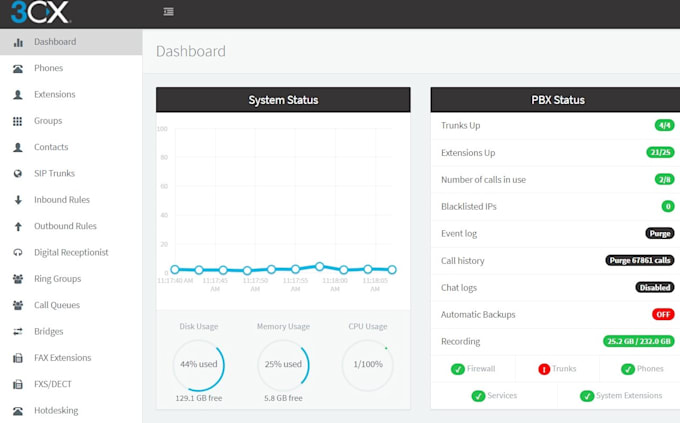This screenshot has height=423, width=680.
Task: Click the Bridges arrows icon
Action: click(x=18, y=331)
